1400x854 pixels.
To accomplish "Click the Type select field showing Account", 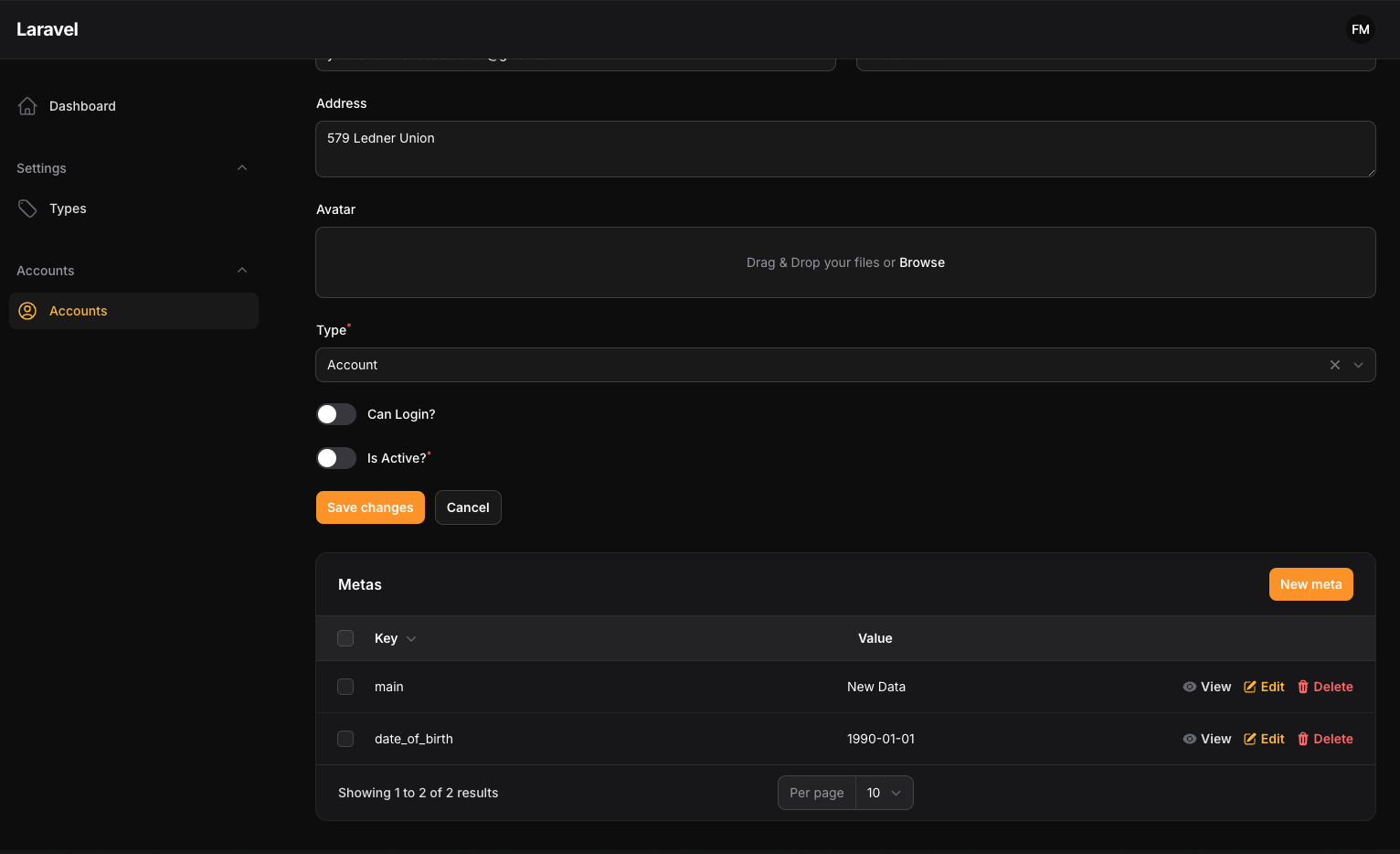I will click(x=845, y=365).
